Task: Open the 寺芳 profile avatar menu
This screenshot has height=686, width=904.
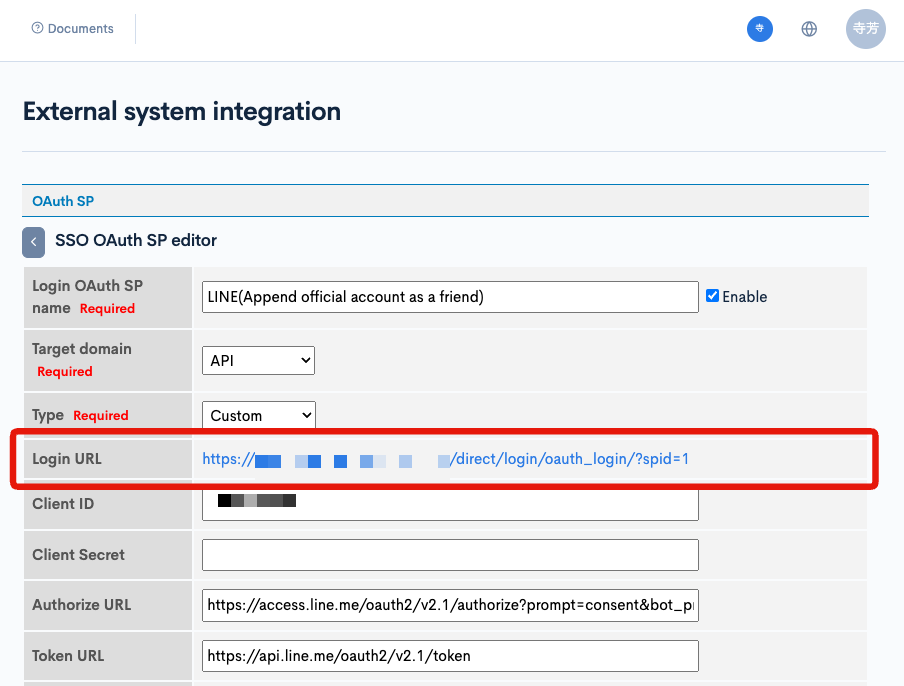Action: pyautogui.click(x=865, y=28)
